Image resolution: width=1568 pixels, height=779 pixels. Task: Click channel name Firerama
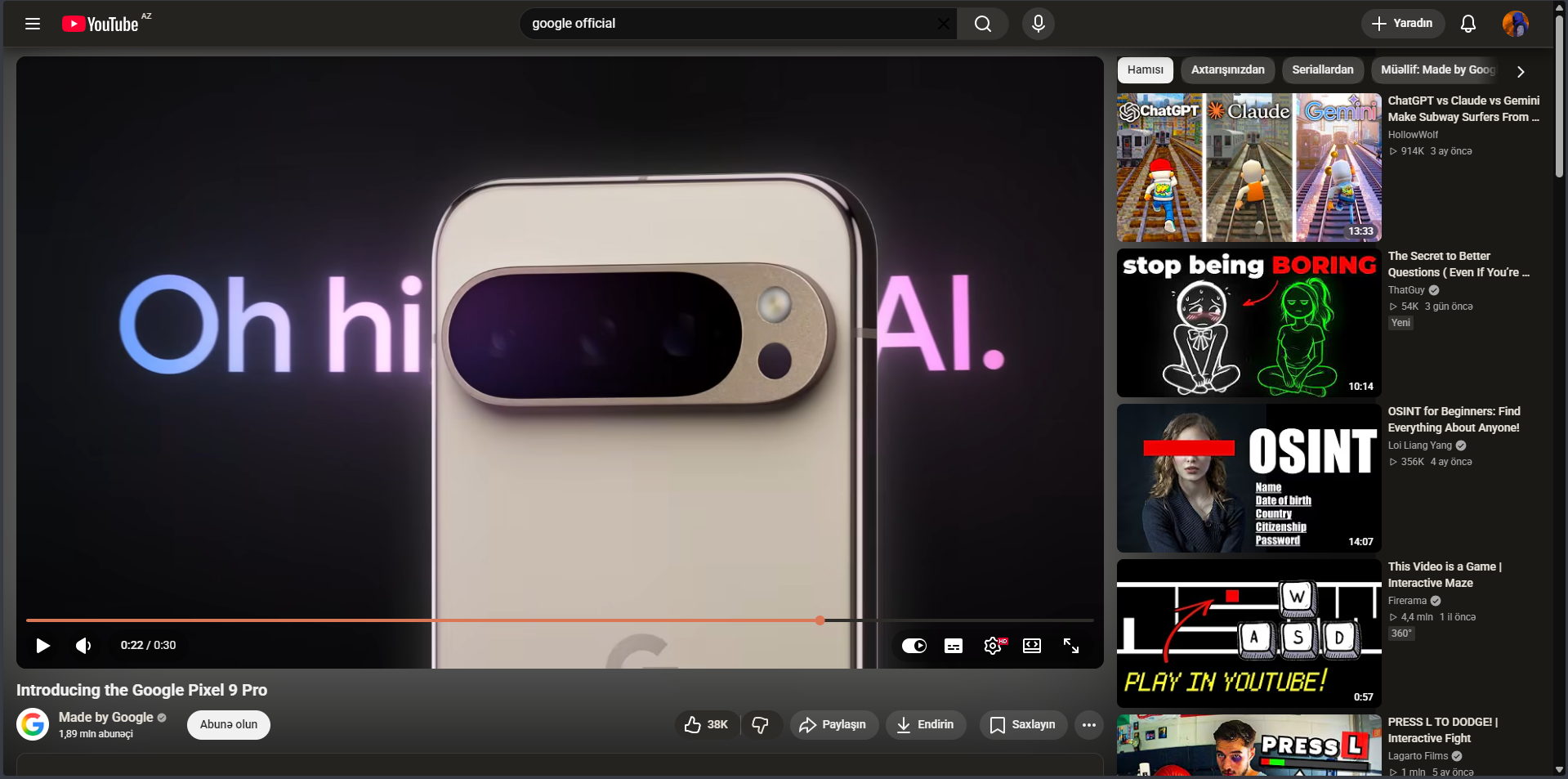(x=1407, y=601)
